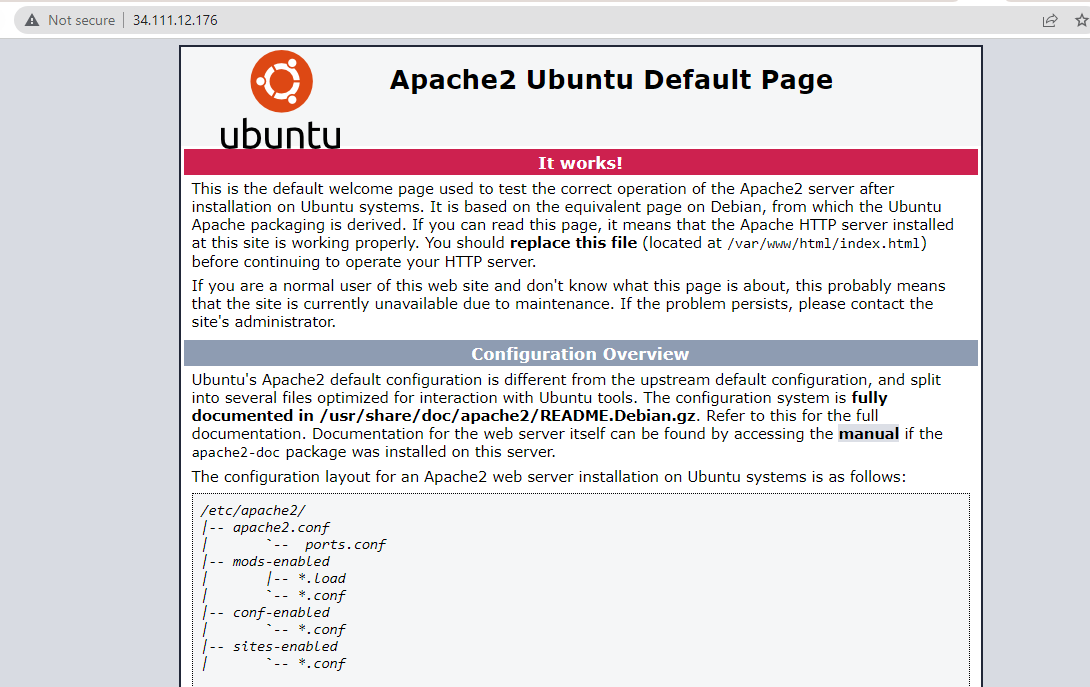Click the apache2.conf tree entry
Viewport: 1090px width, 687px height.
(281, 528)
